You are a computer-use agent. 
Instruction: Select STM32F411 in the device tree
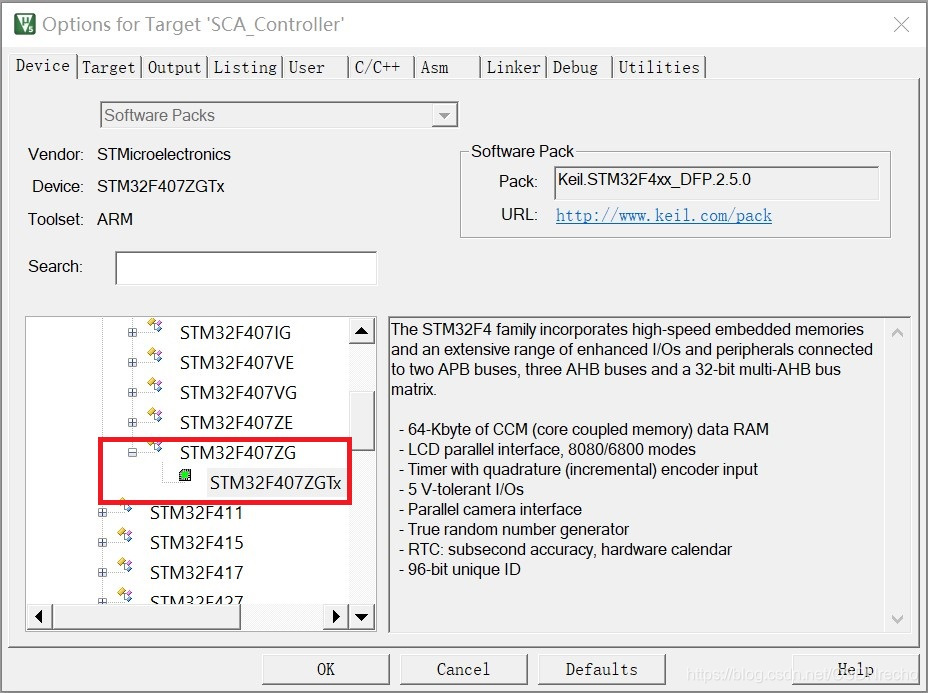pos(196,513)
